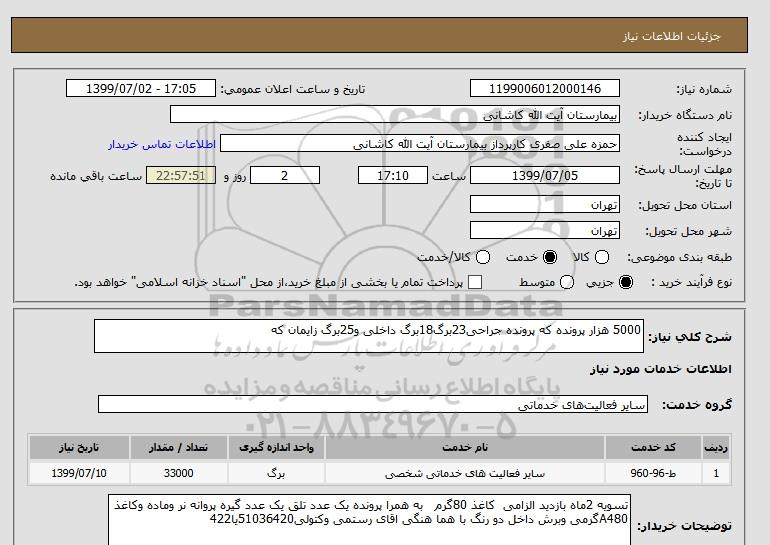Click the general need description text box
This screenshot has width=770, height=545.
(x=369, y=336)
